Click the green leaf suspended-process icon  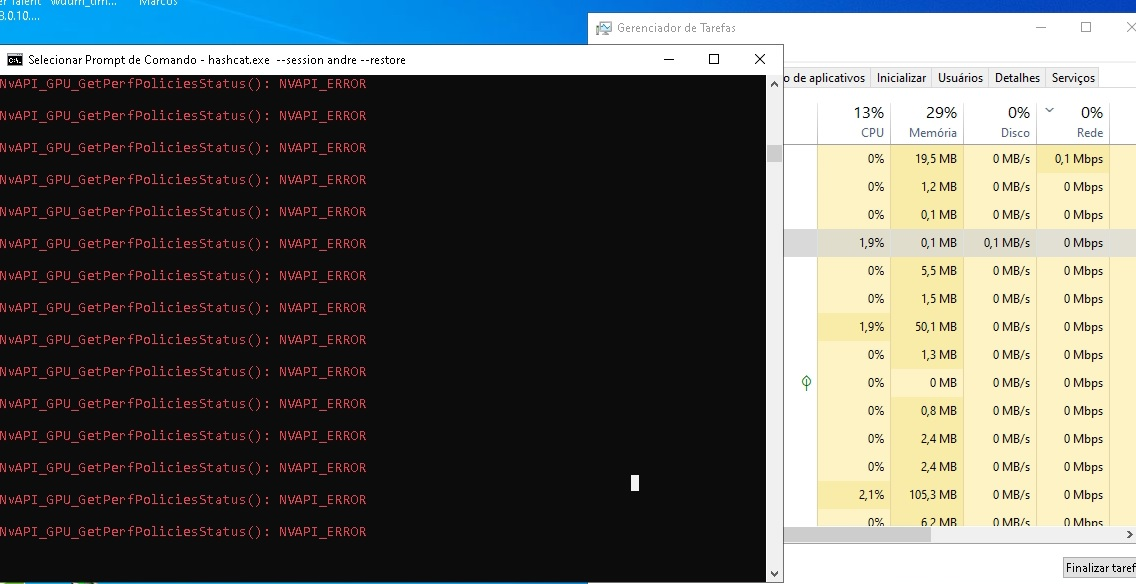pos(806,382)
